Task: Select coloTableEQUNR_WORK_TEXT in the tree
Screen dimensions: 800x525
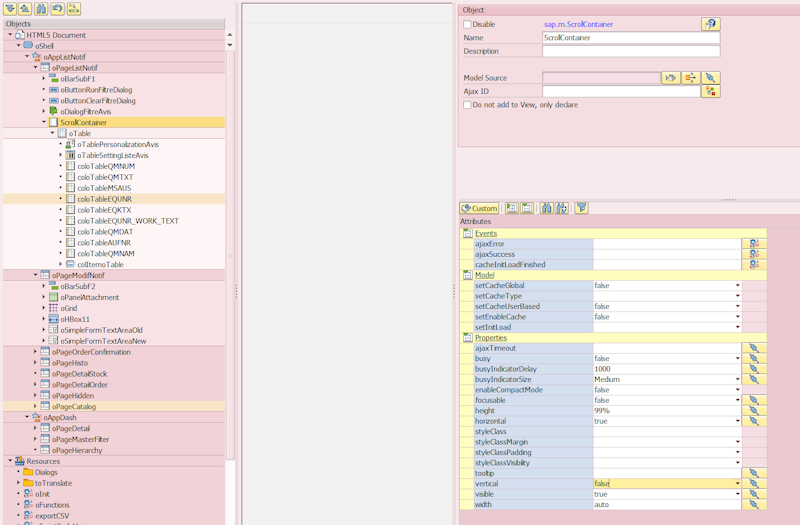Action: (x=128, y=220)
